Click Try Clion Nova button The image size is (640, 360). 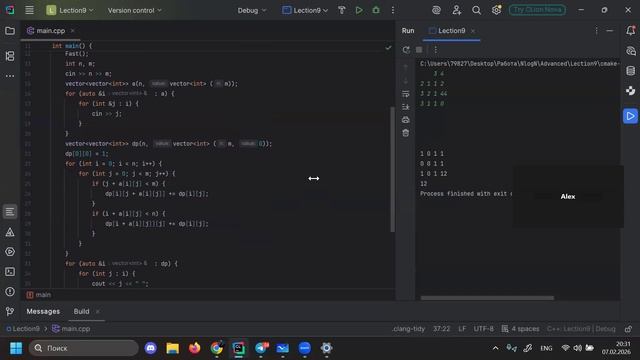click(537, 10)
